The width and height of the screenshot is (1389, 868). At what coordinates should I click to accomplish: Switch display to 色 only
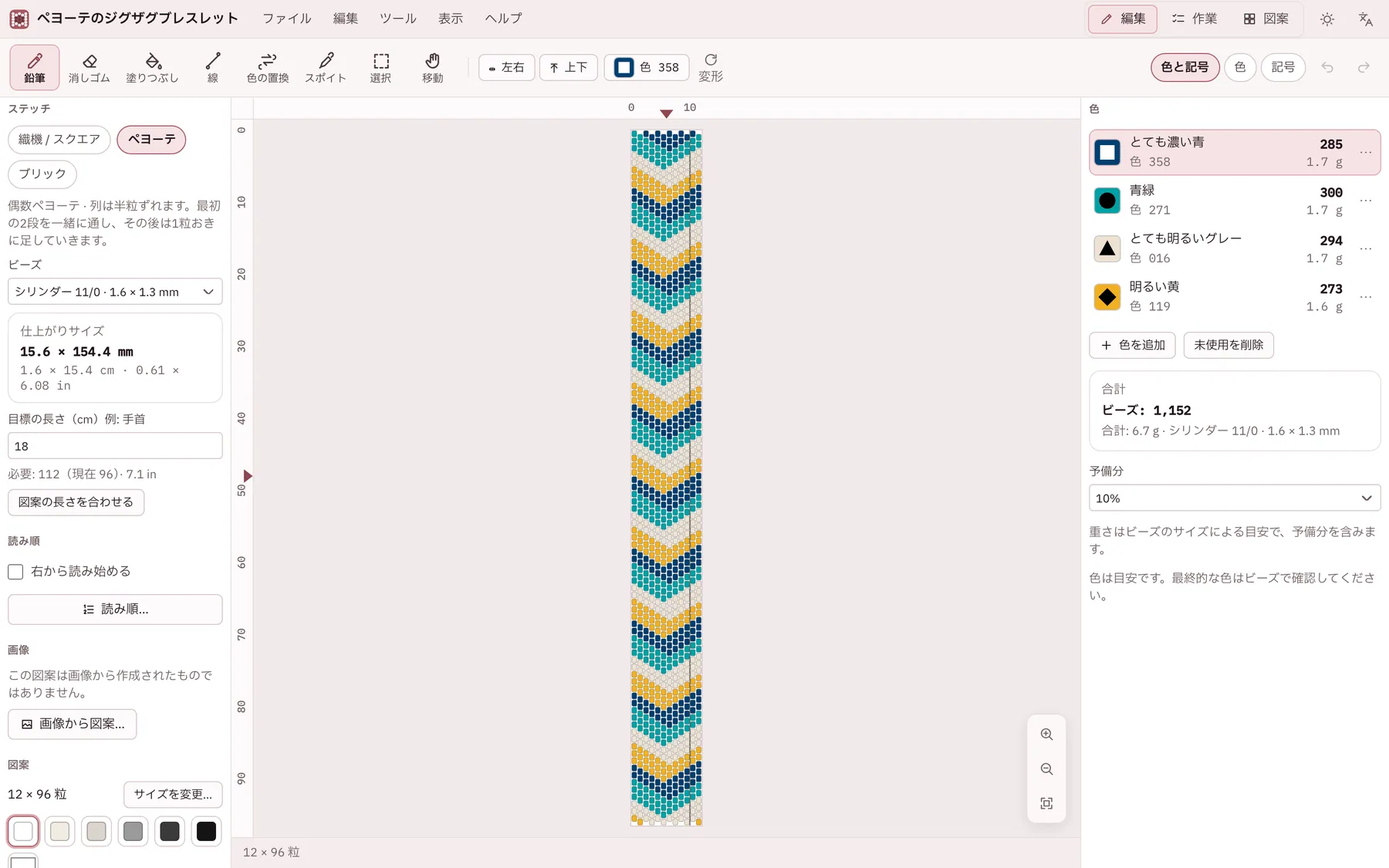click(x=1240, y=67)
